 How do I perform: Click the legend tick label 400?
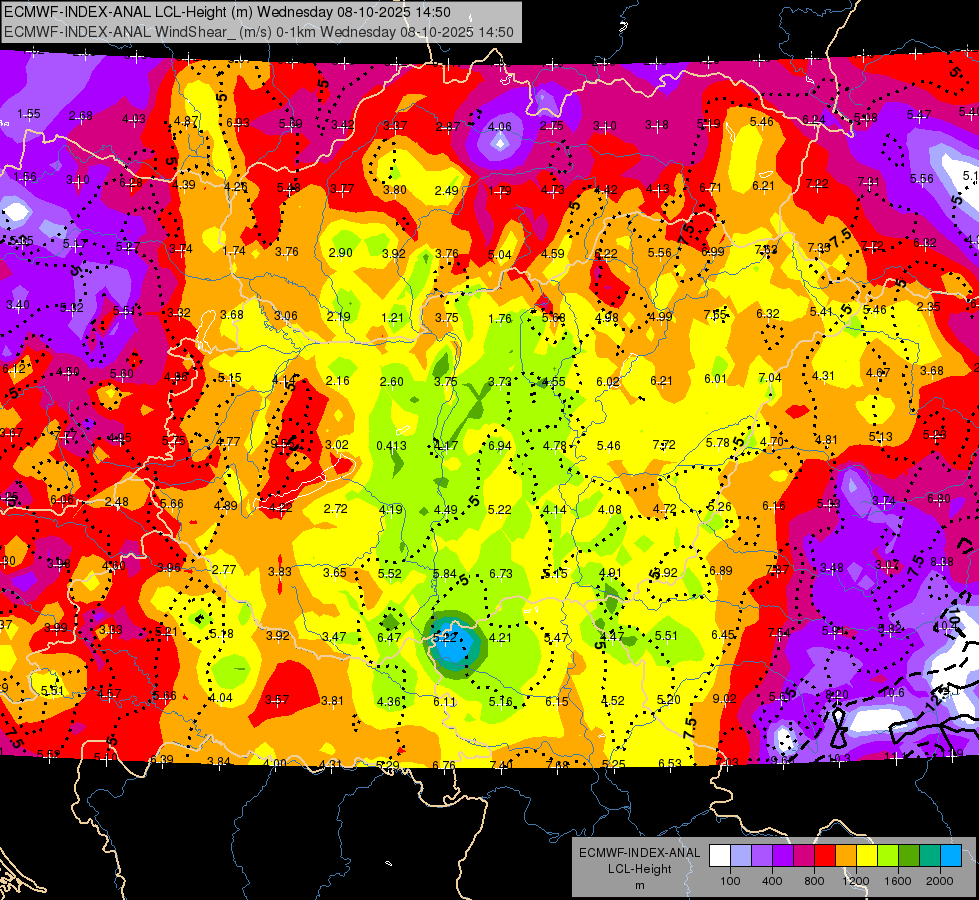click(772, 881)
